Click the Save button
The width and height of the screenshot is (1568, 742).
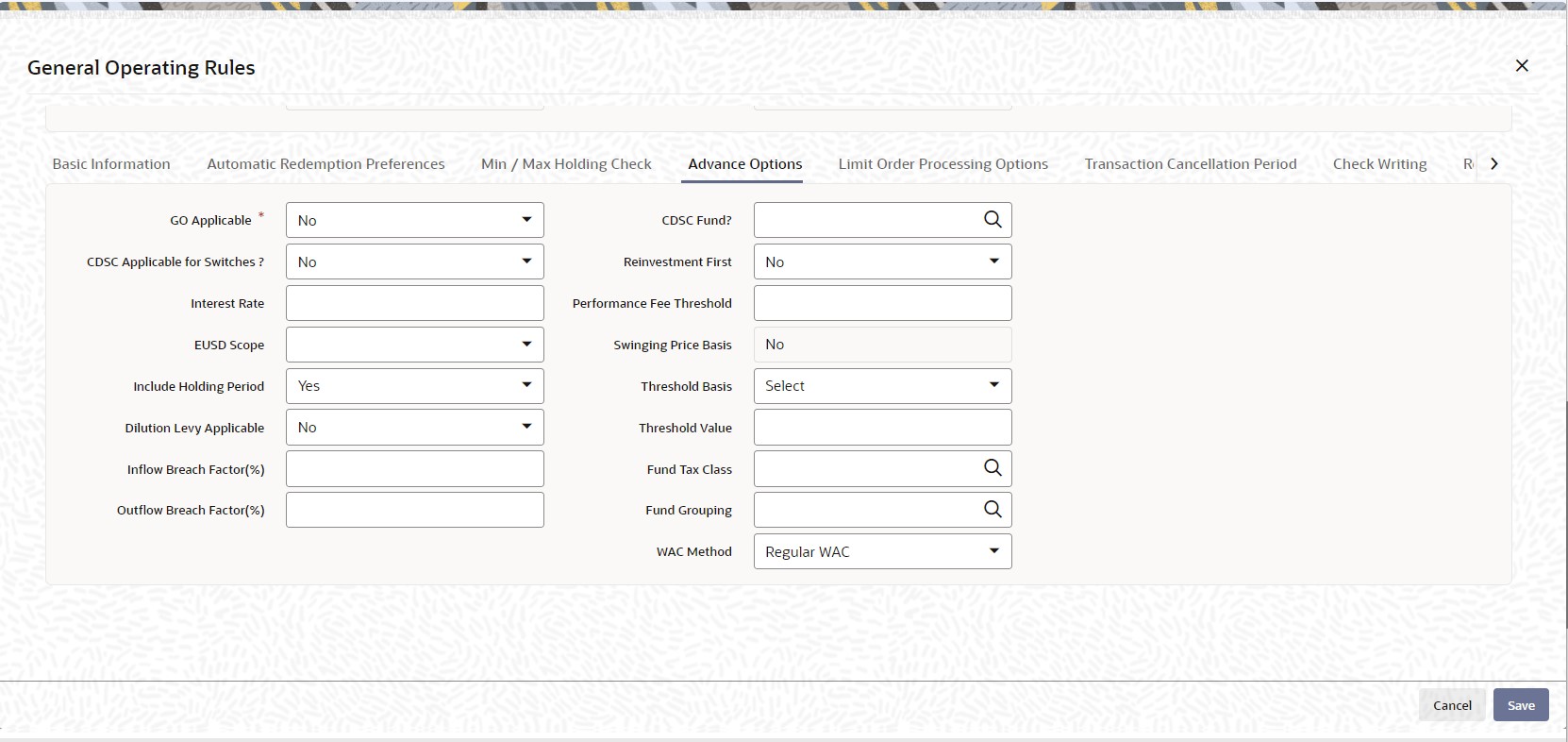(1521, 705)
